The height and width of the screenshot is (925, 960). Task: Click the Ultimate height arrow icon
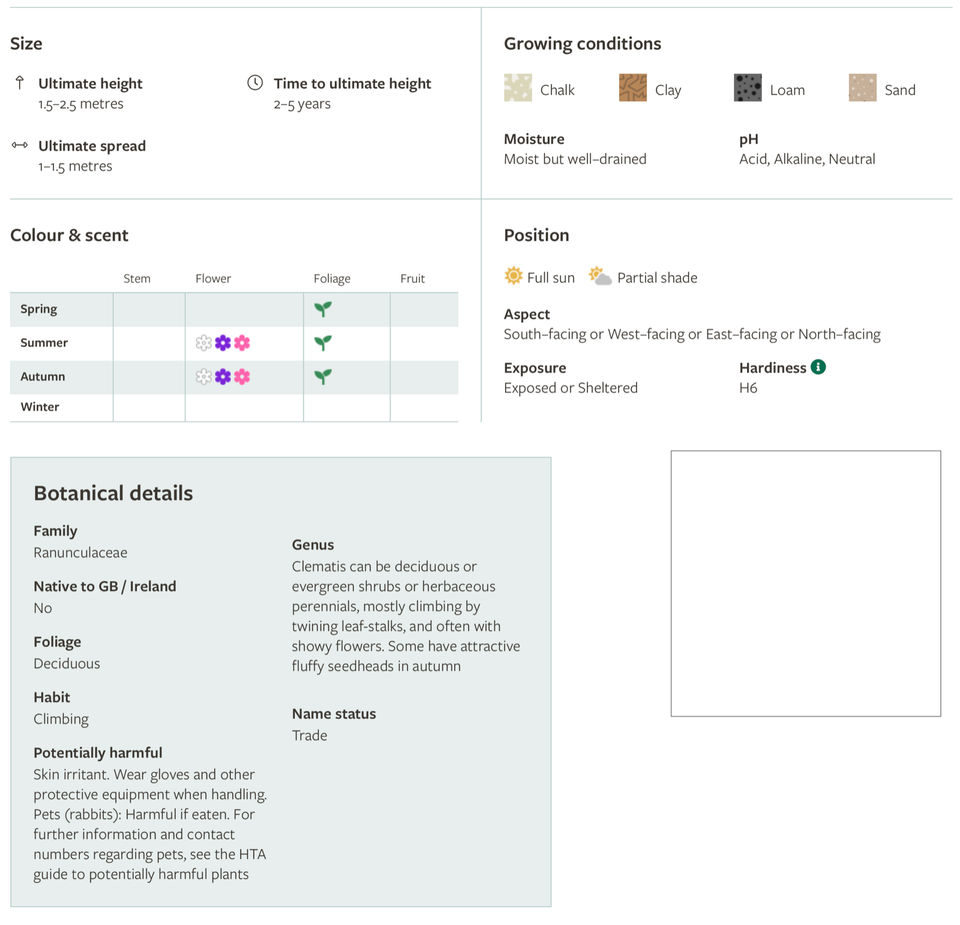pos(19,83)
